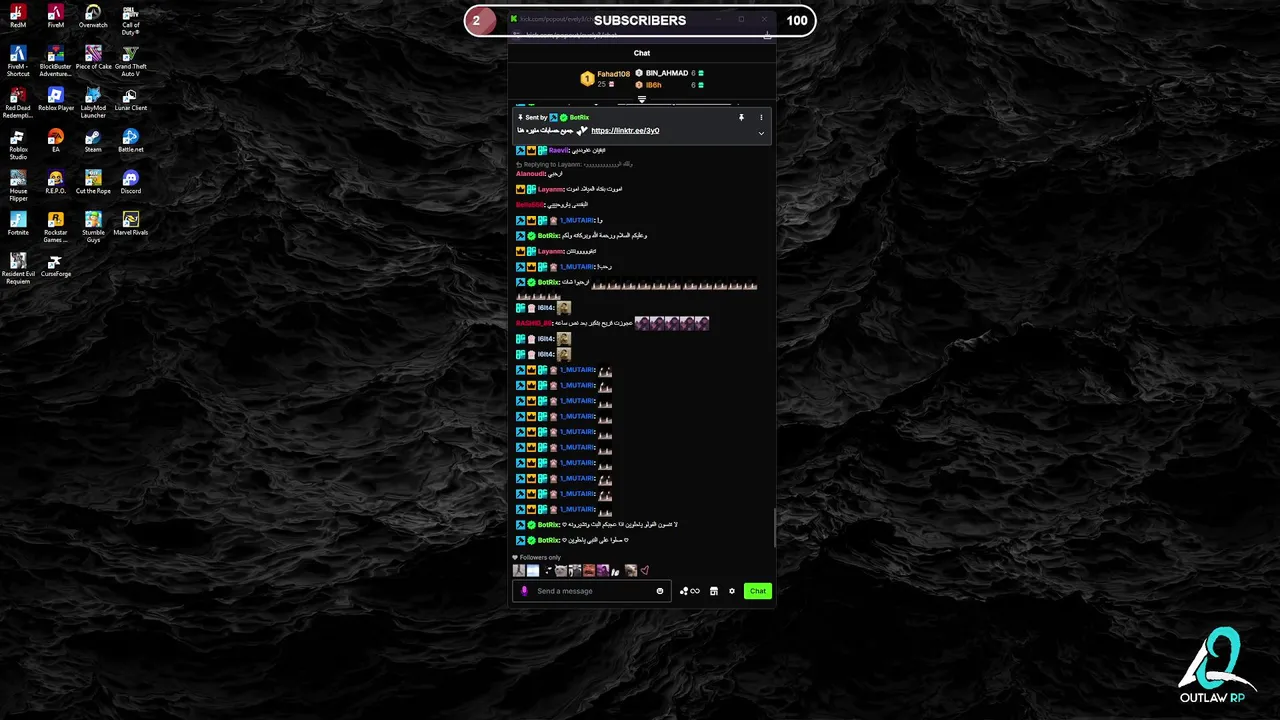Launch Call of Duty from desktop
The height and width of the screenshot is (720, 1280).
(x=130, y=20)
